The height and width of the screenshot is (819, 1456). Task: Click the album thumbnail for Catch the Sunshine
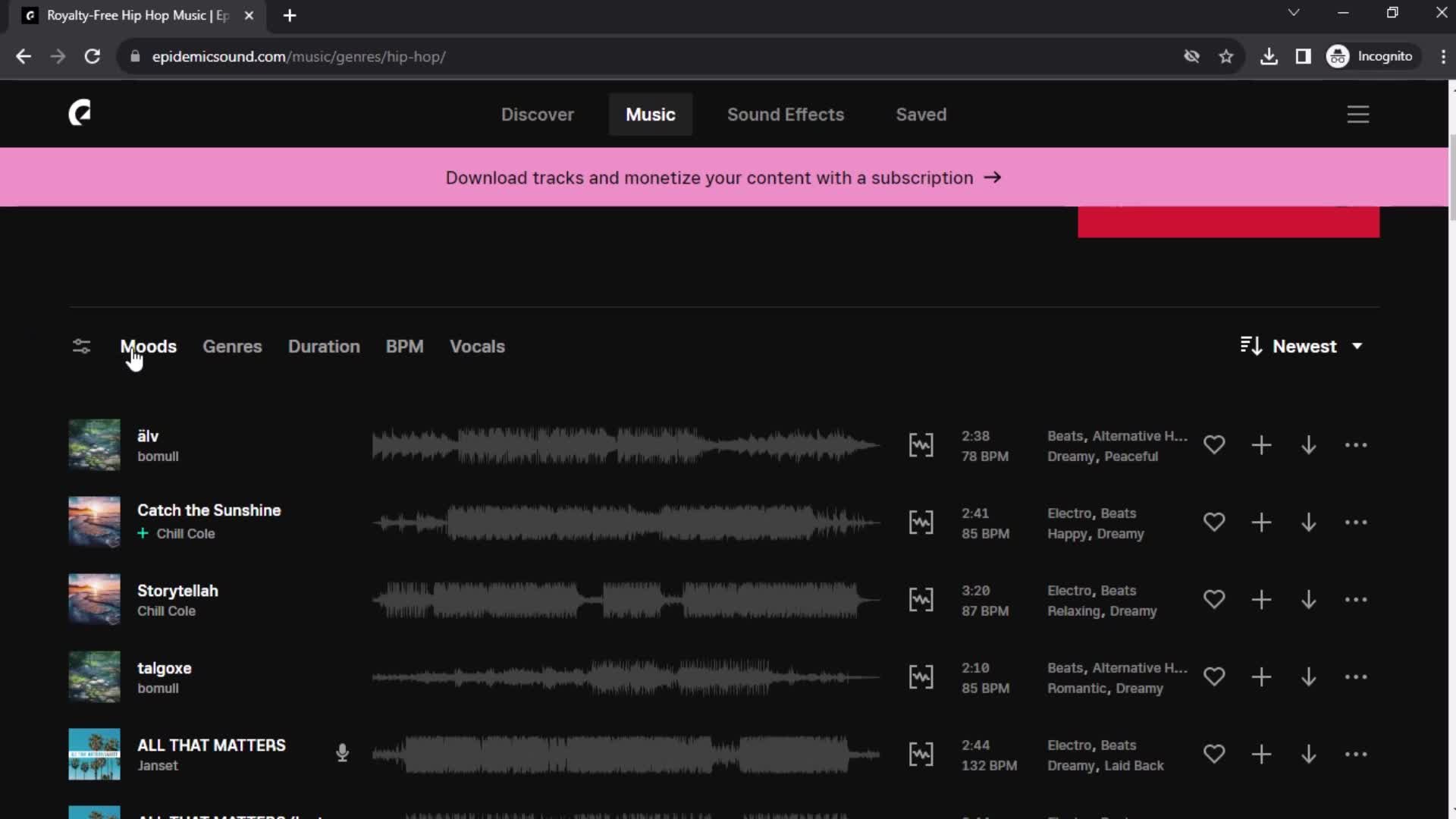(94, 521)
